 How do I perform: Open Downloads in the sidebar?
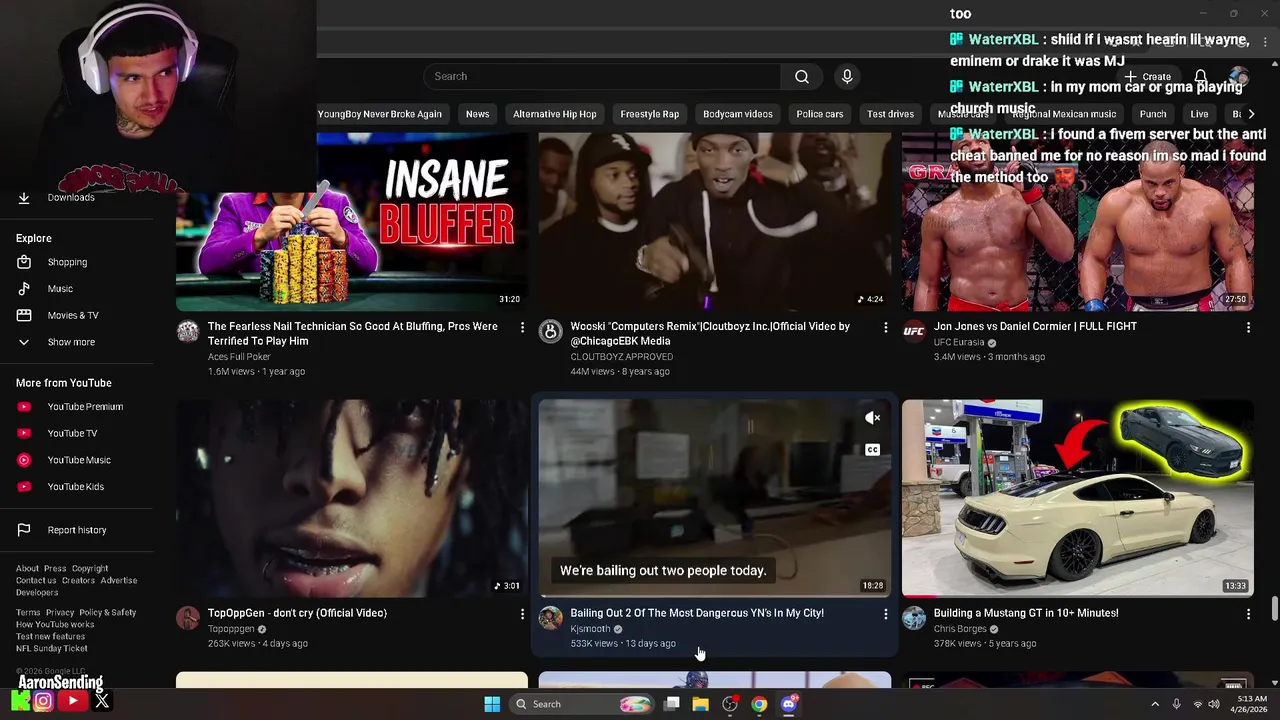[x=70, y=198]
